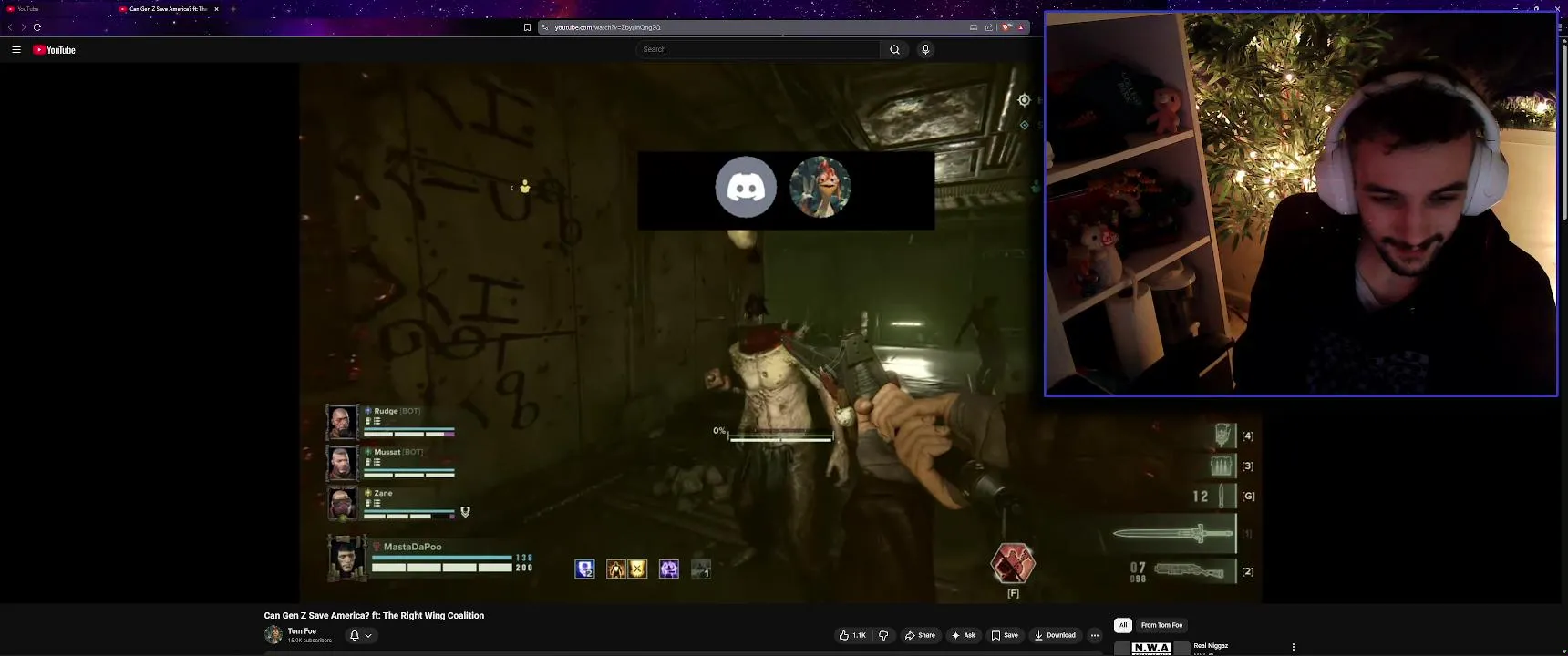Screen dimensions: 1568x656
Task: View site information icon in address bar
Action: pyautogui.click(x=545, y=27)
